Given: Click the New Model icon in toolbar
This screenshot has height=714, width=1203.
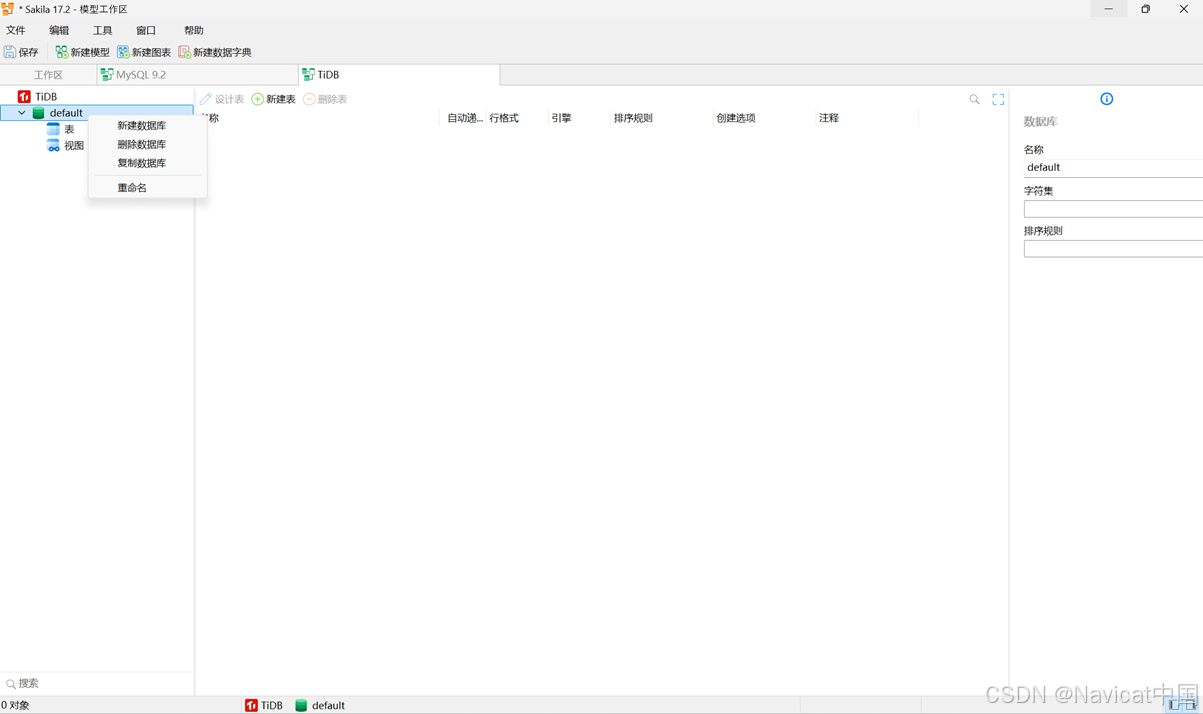Looking at the screenshot, I should pos(62,52).
